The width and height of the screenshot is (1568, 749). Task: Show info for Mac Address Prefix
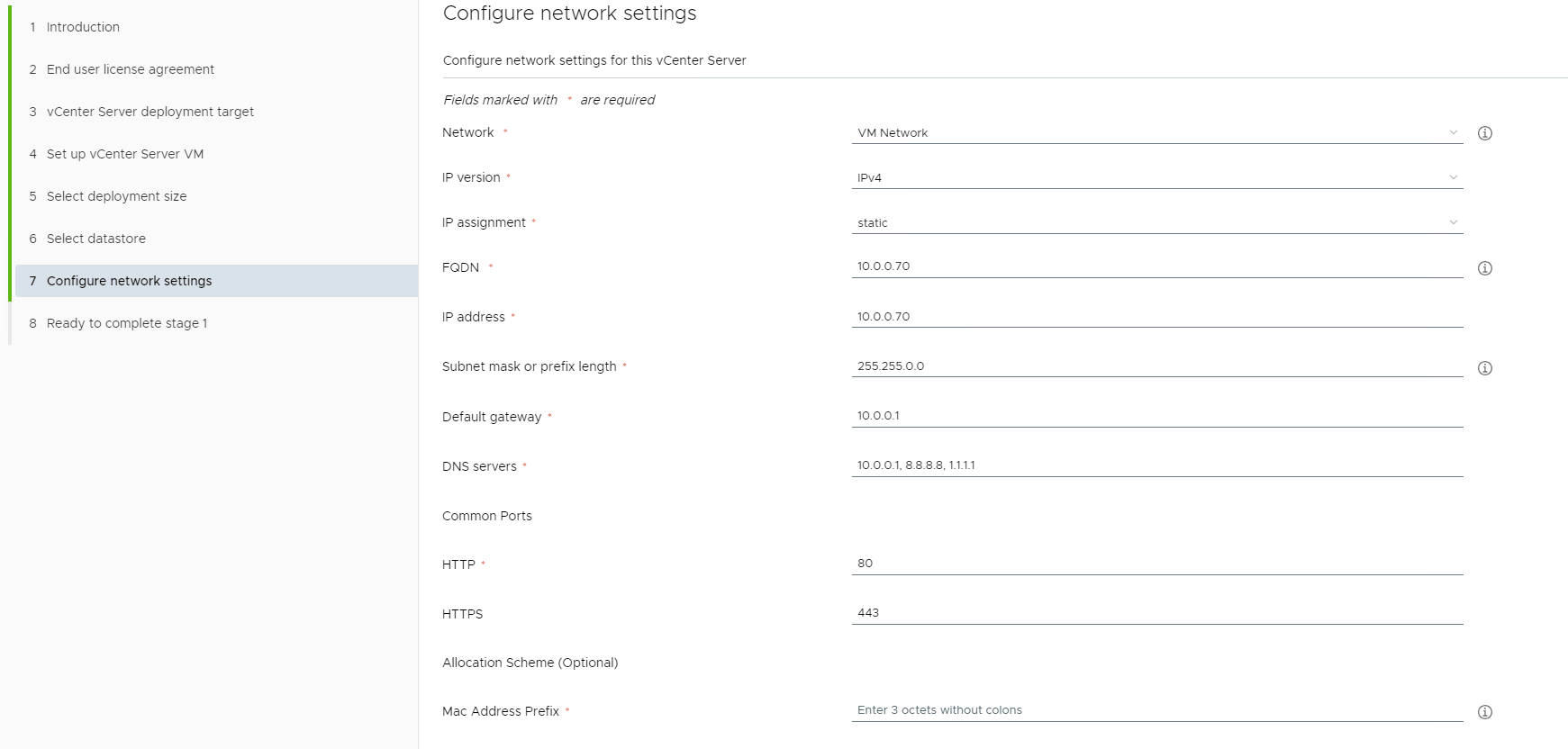tap(1485, 712)
